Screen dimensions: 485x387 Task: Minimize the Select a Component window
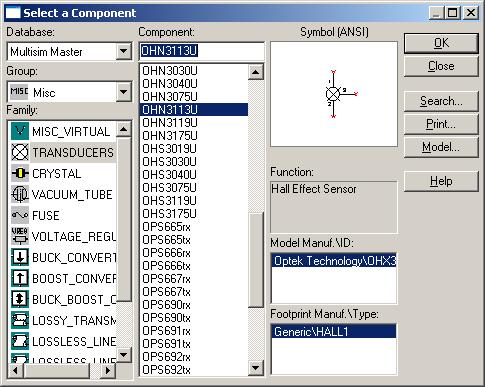pyautogui.click(x=436, y=13)
